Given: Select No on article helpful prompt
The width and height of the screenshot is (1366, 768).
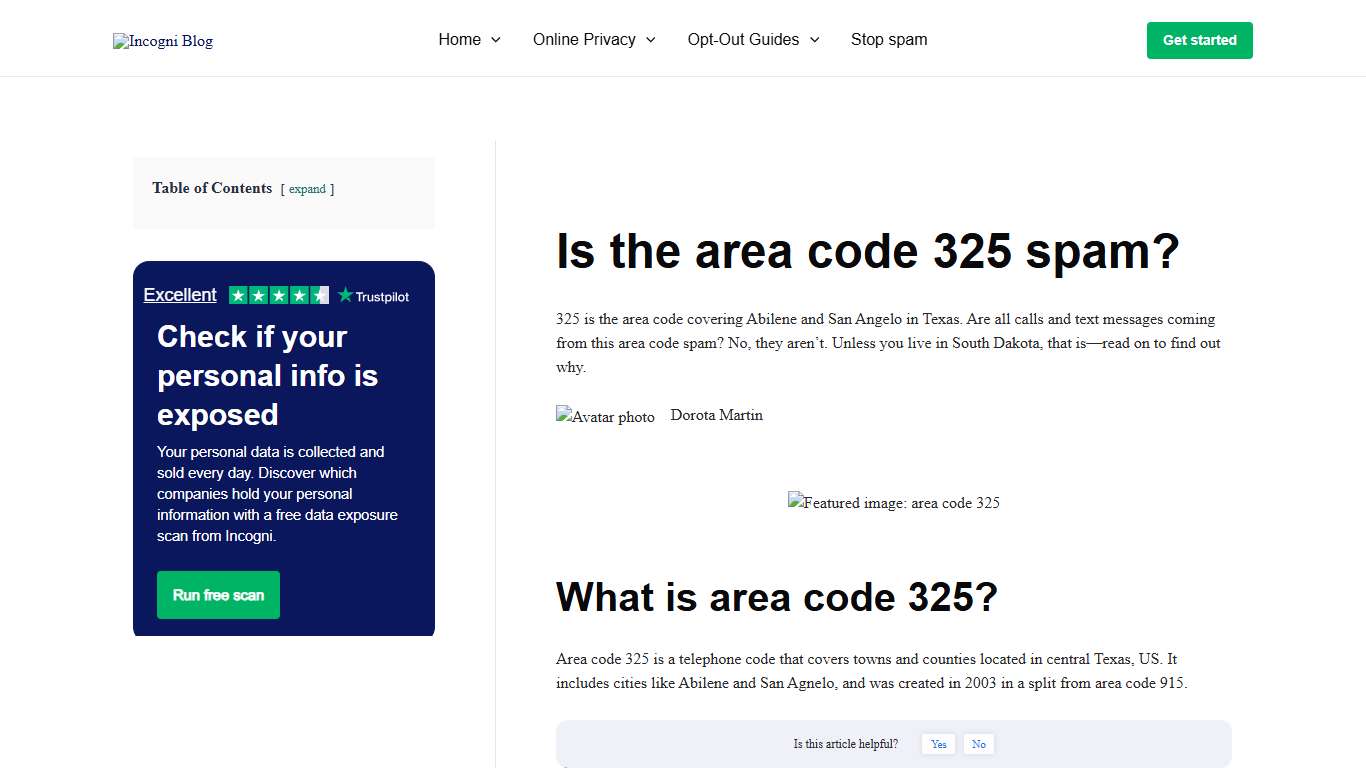Looking at the screenshot, I should click(978, 744).
